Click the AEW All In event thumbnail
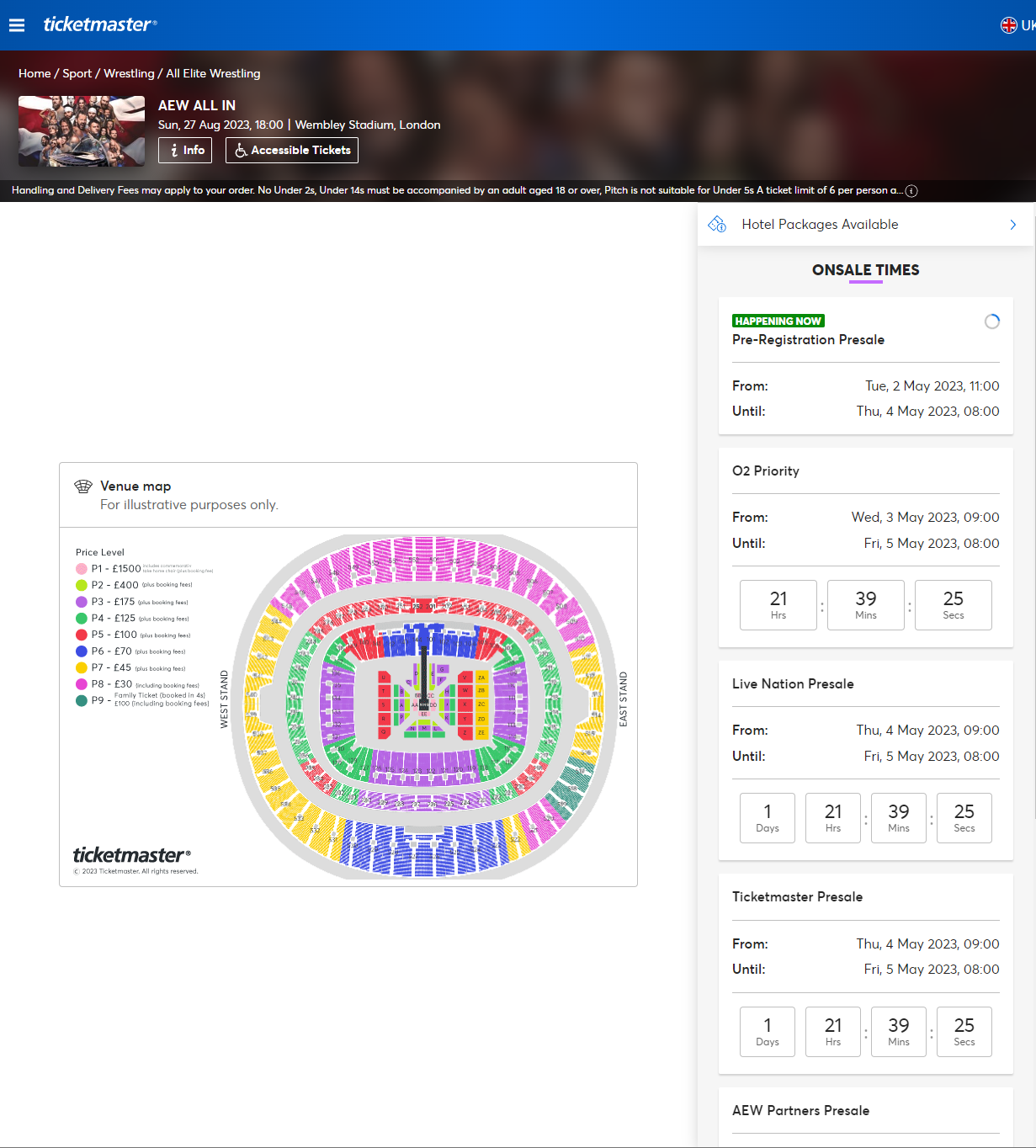Screen dimensions: 1036x1148 (82, 131)
